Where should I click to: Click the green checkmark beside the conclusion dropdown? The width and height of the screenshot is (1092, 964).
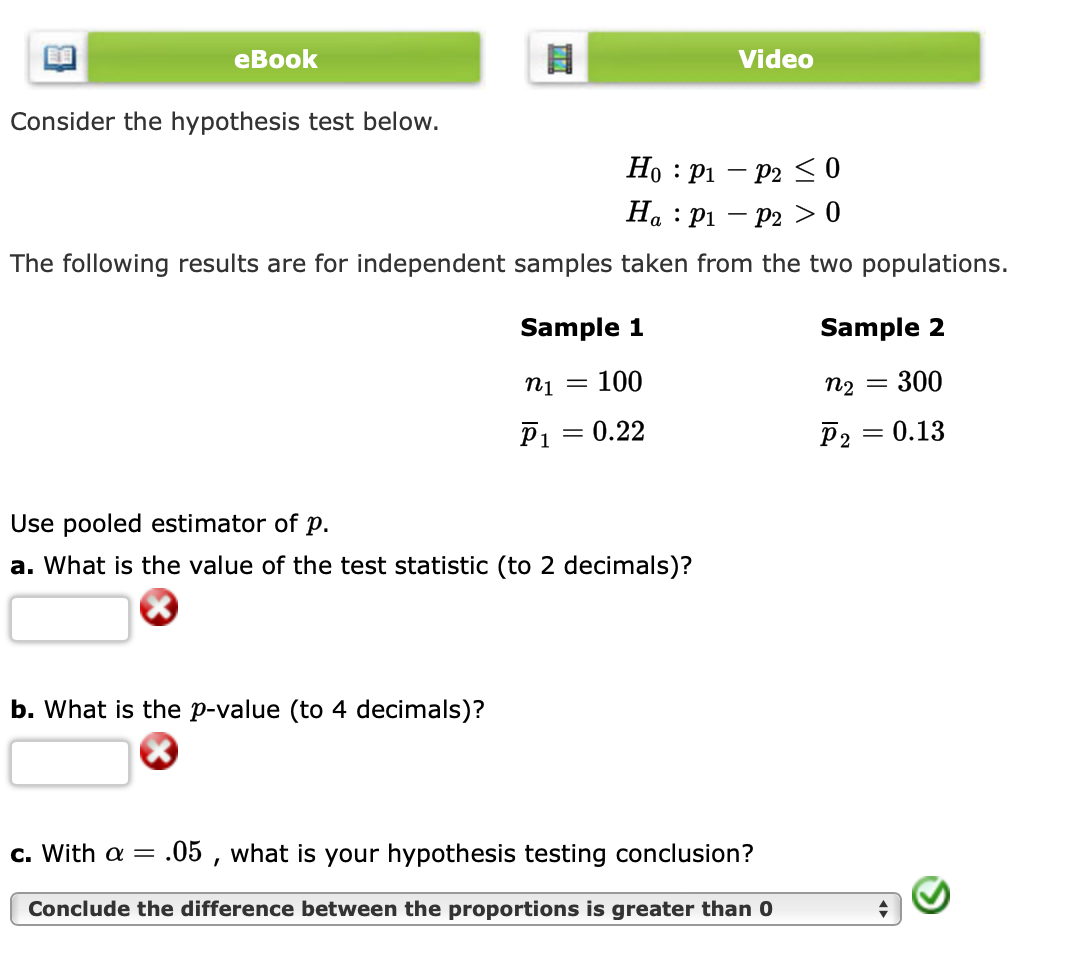tap(930, 897)
